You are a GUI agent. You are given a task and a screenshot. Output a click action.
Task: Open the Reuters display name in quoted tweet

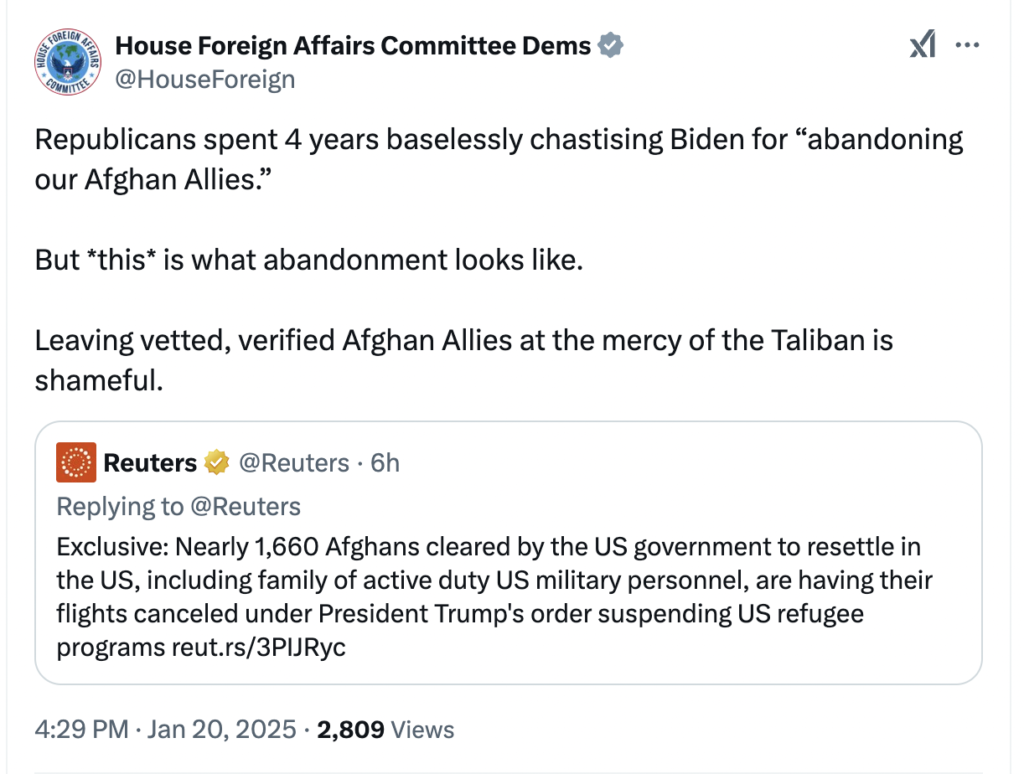pos(150,462)
